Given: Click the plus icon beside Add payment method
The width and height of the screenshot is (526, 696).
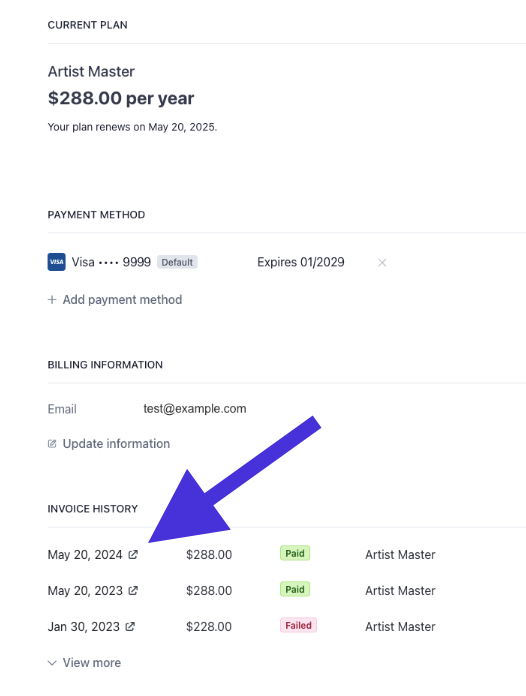Looking at the screenshot, I should (52, 300).
